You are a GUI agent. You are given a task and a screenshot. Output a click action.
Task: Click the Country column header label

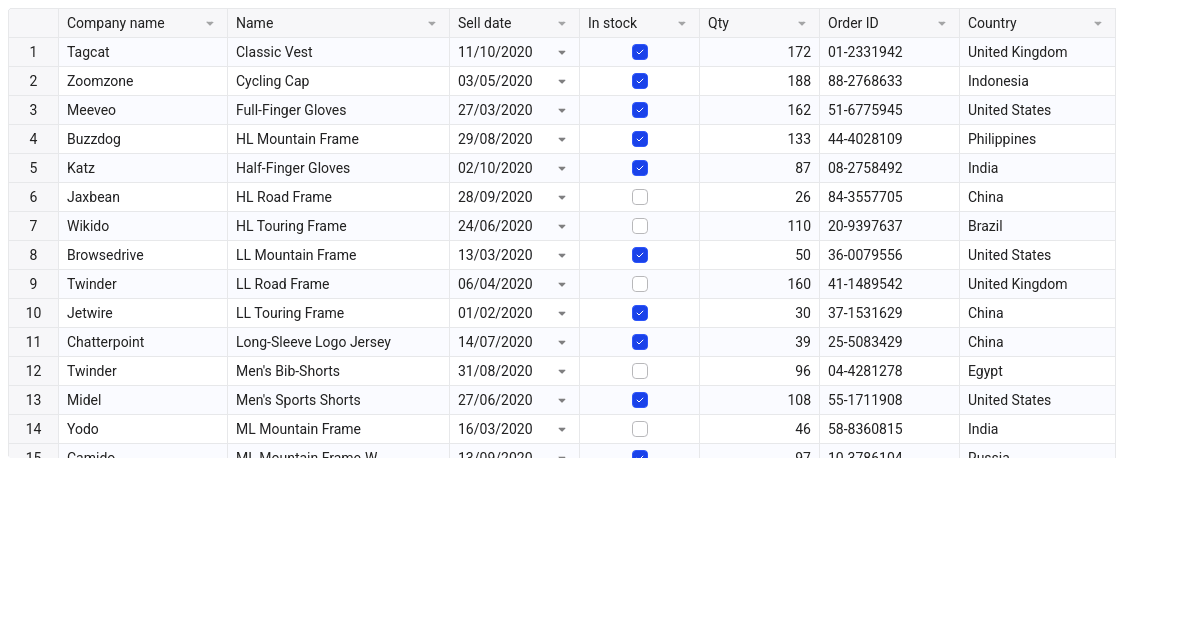[992, 23]
